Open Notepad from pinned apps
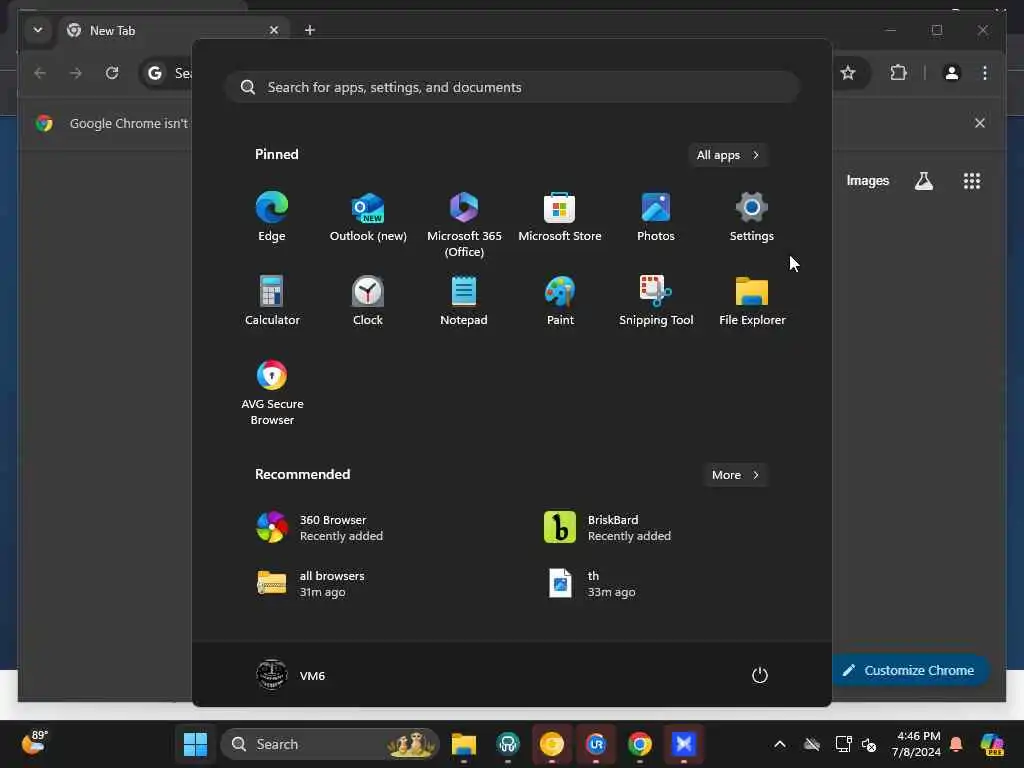 [464, 301]
